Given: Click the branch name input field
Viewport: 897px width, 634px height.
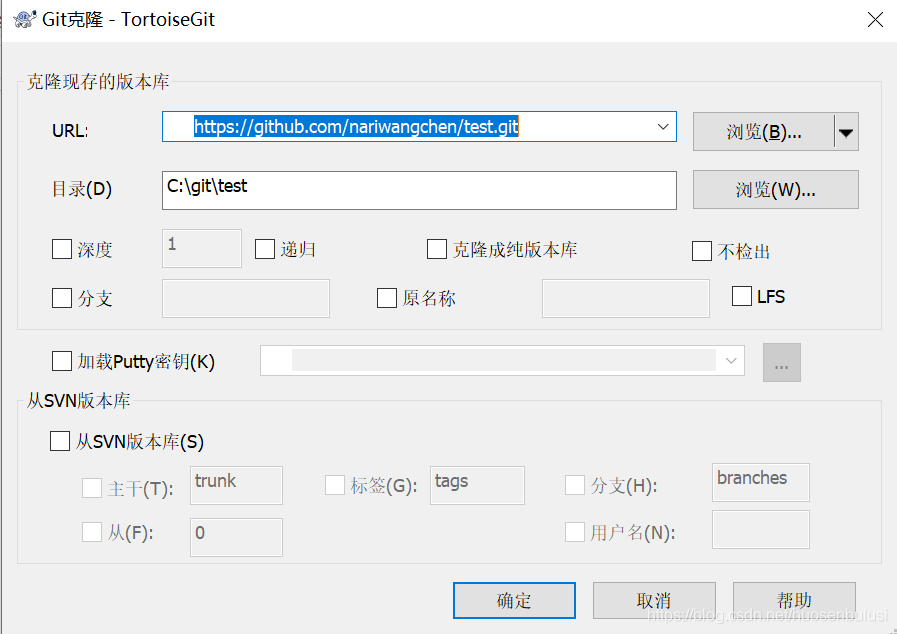Looking at the screenshot, I should (x=246, y=298).
